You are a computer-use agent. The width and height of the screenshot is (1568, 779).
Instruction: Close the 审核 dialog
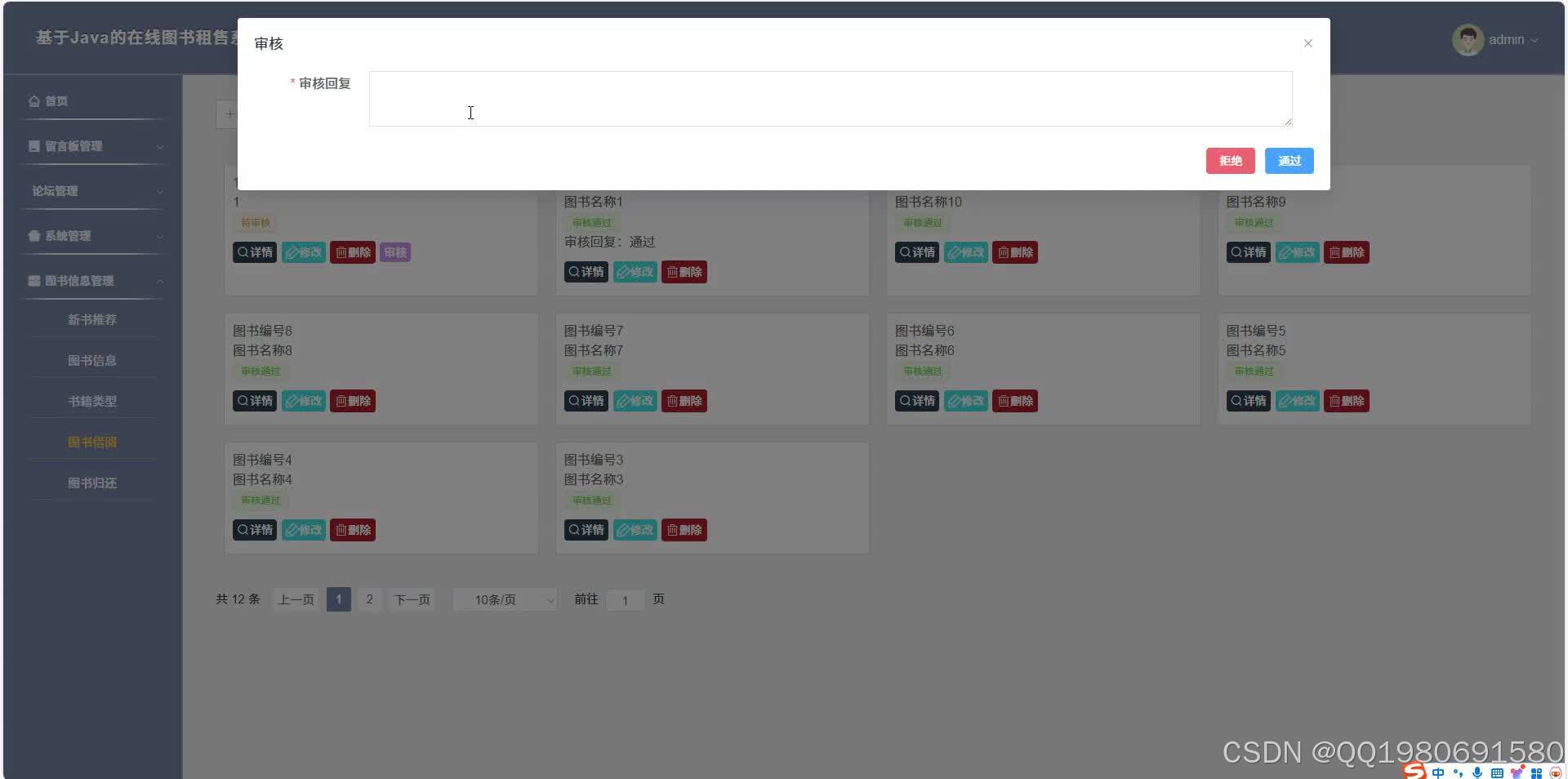[x=1308, y=43]
